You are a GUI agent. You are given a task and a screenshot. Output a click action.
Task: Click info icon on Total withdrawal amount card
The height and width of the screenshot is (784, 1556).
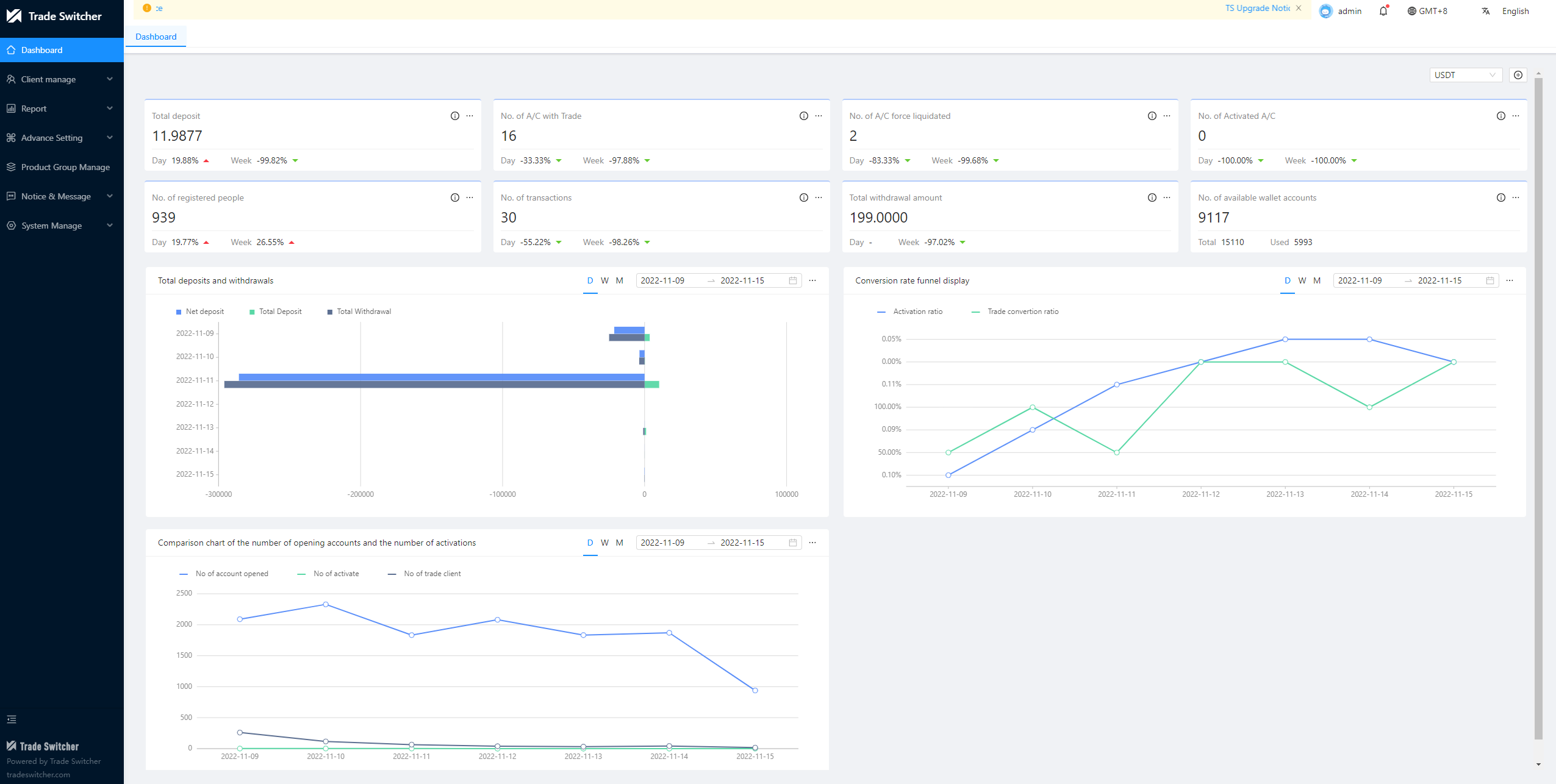[x=1152, y=198]
